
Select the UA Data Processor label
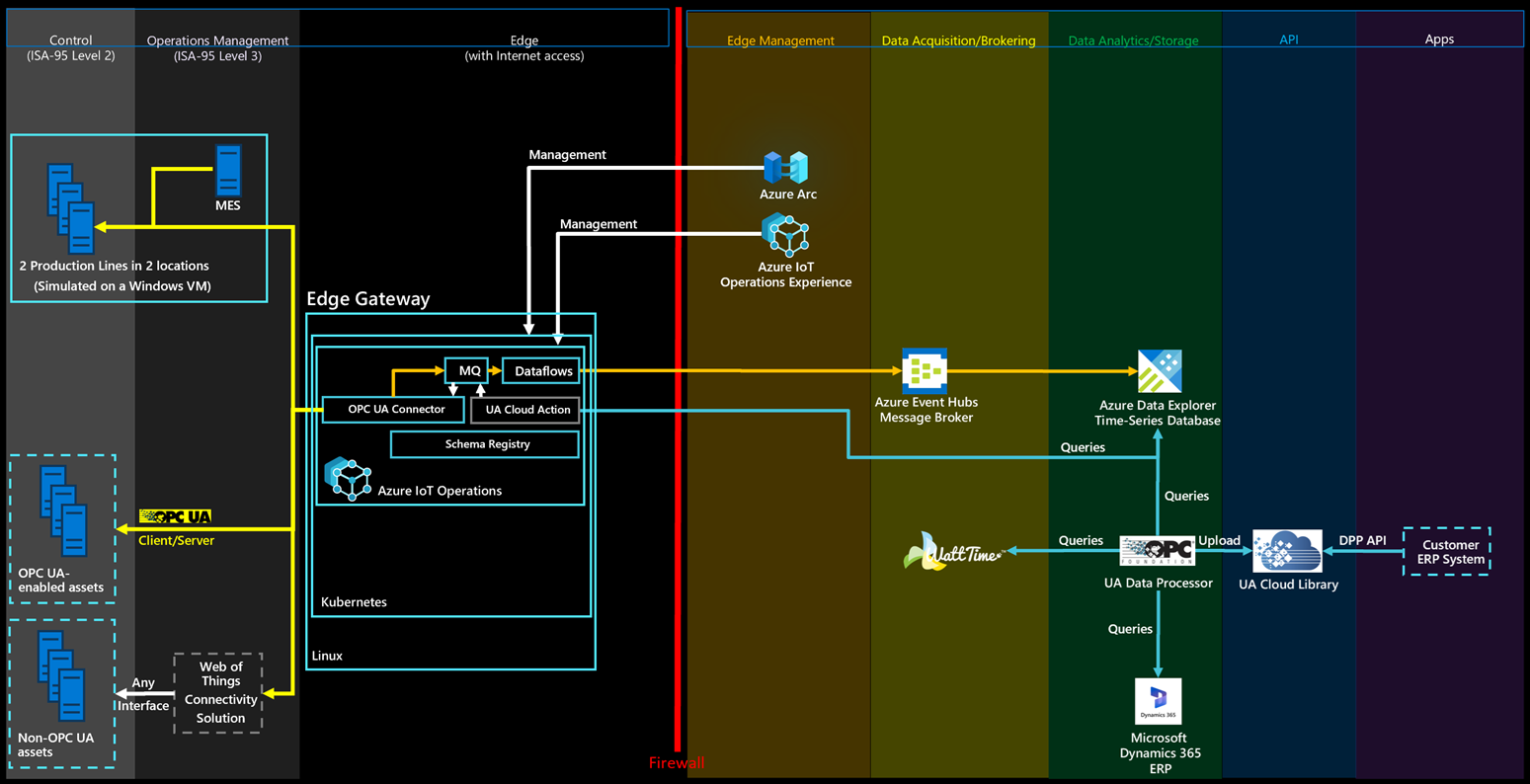click(x=1158, y=583)
